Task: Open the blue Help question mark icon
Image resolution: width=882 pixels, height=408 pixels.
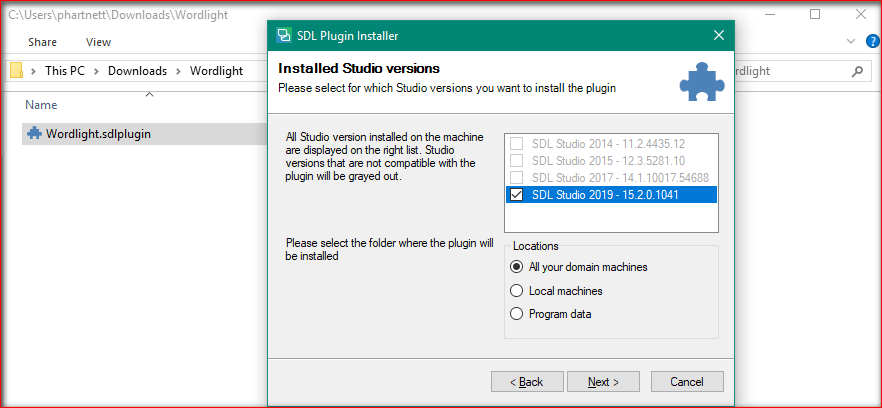Action: (872, 41)
